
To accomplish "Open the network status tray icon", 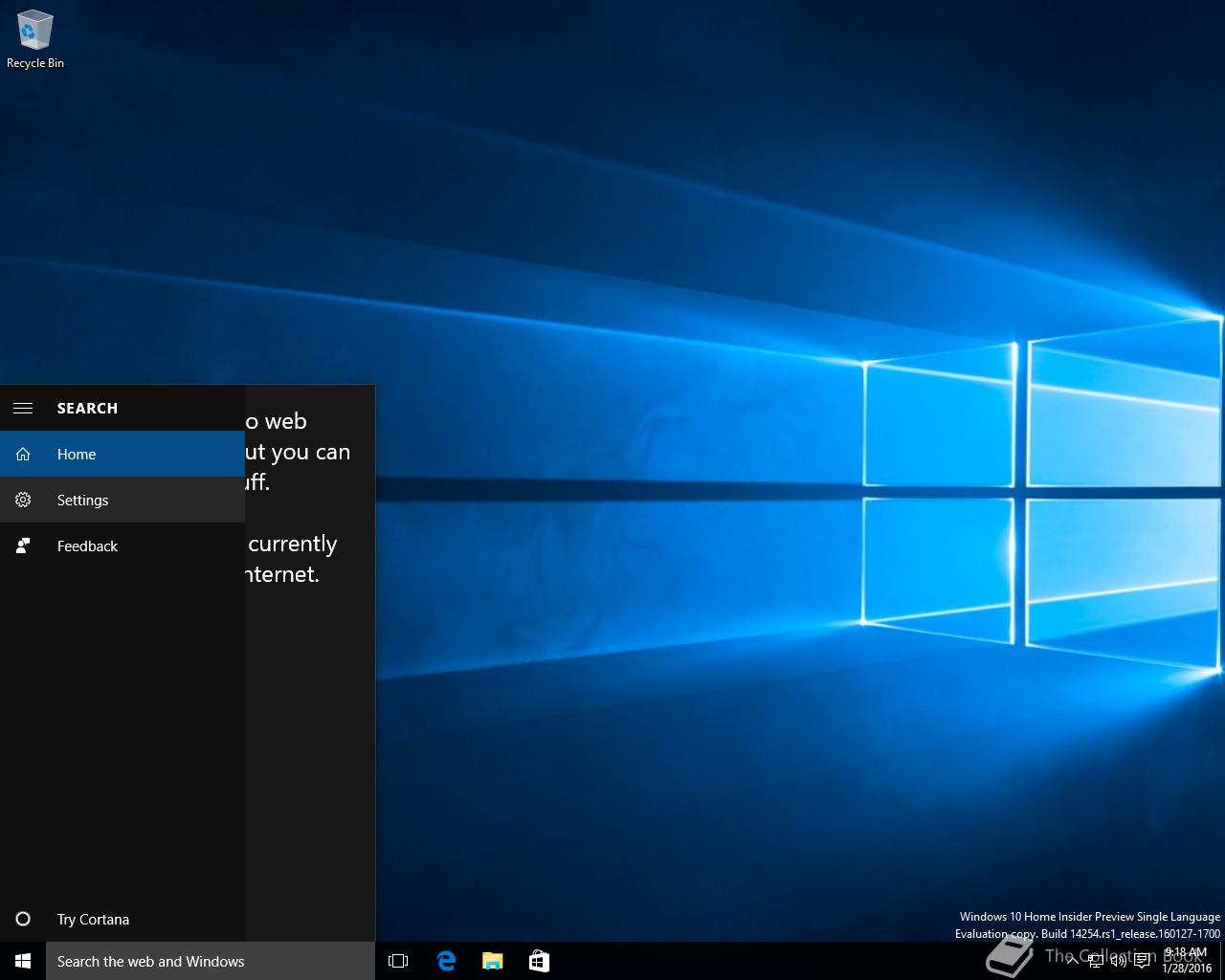I will (1096, 961).
